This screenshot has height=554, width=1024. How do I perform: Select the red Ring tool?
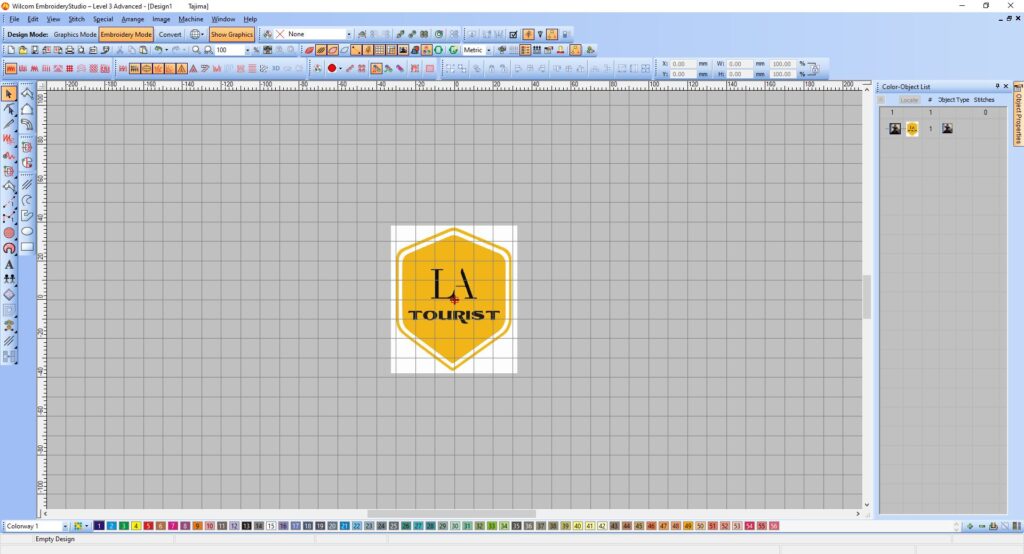[9, 248]
